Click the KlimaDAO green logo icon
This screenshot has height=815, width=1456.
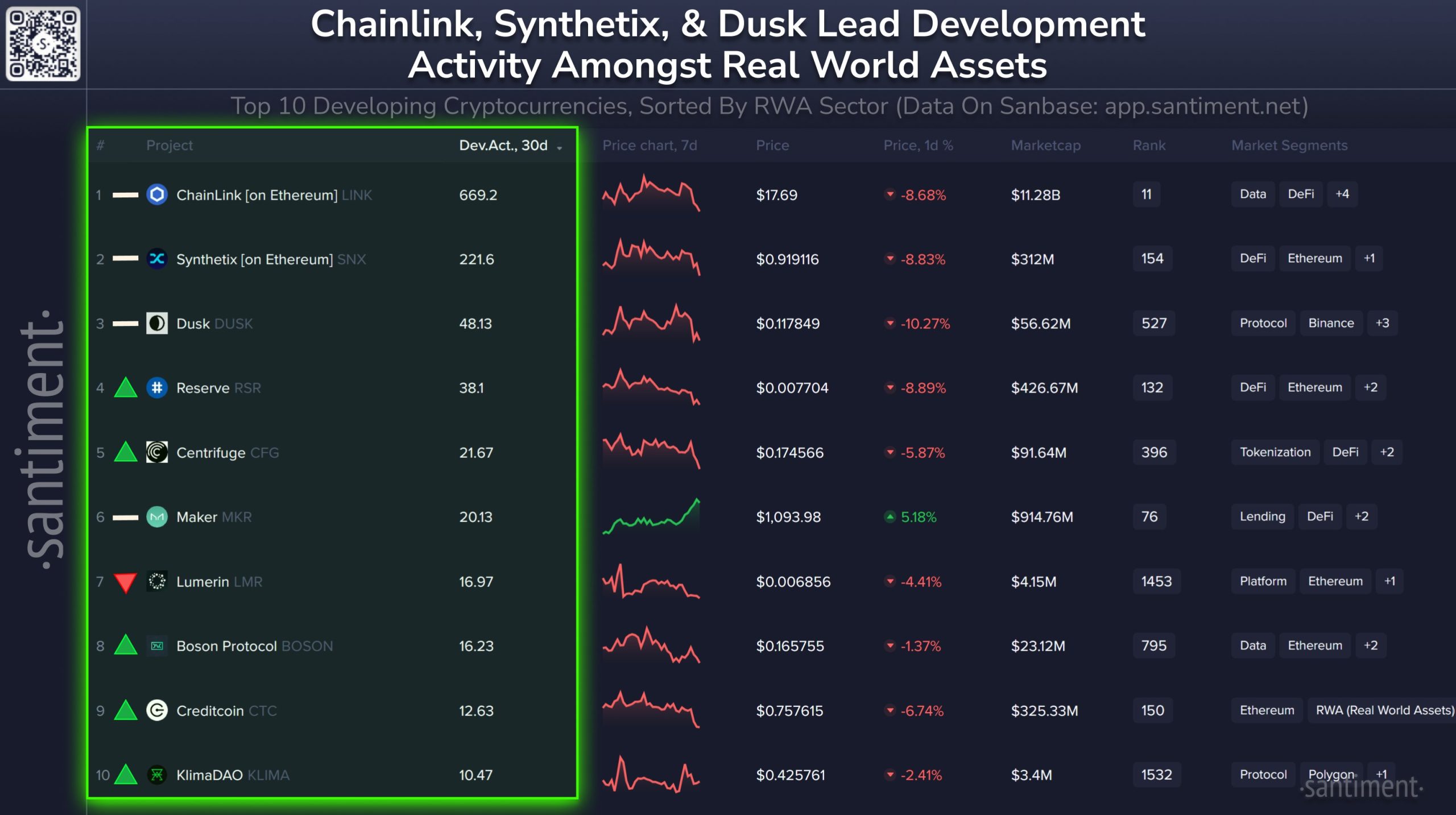coord(157,775)
